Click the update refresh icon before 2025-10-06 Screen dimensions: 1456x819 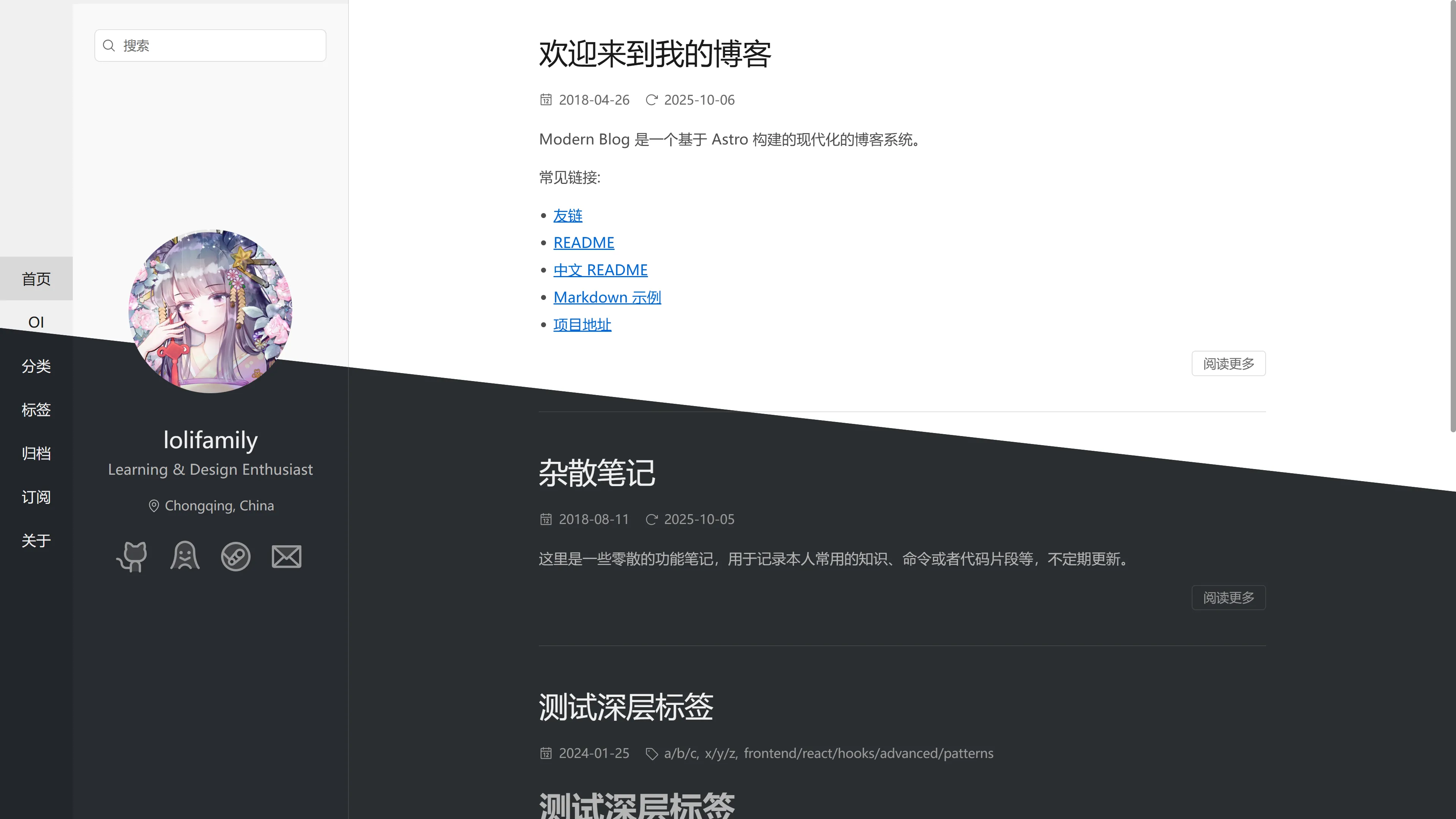[652, 99]
